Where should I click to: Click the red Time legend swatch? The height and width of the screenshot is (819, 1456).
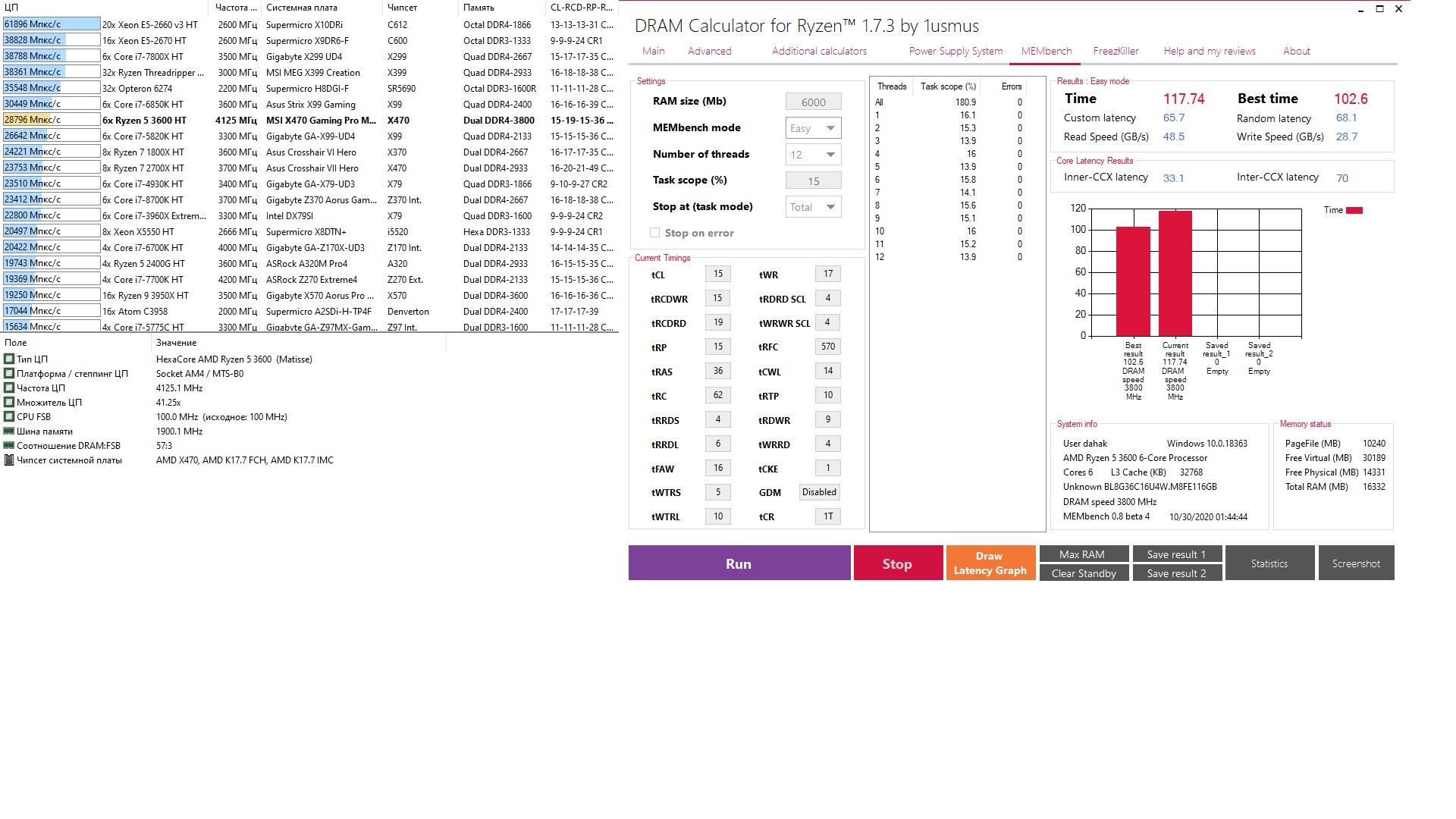[1354, 210]
